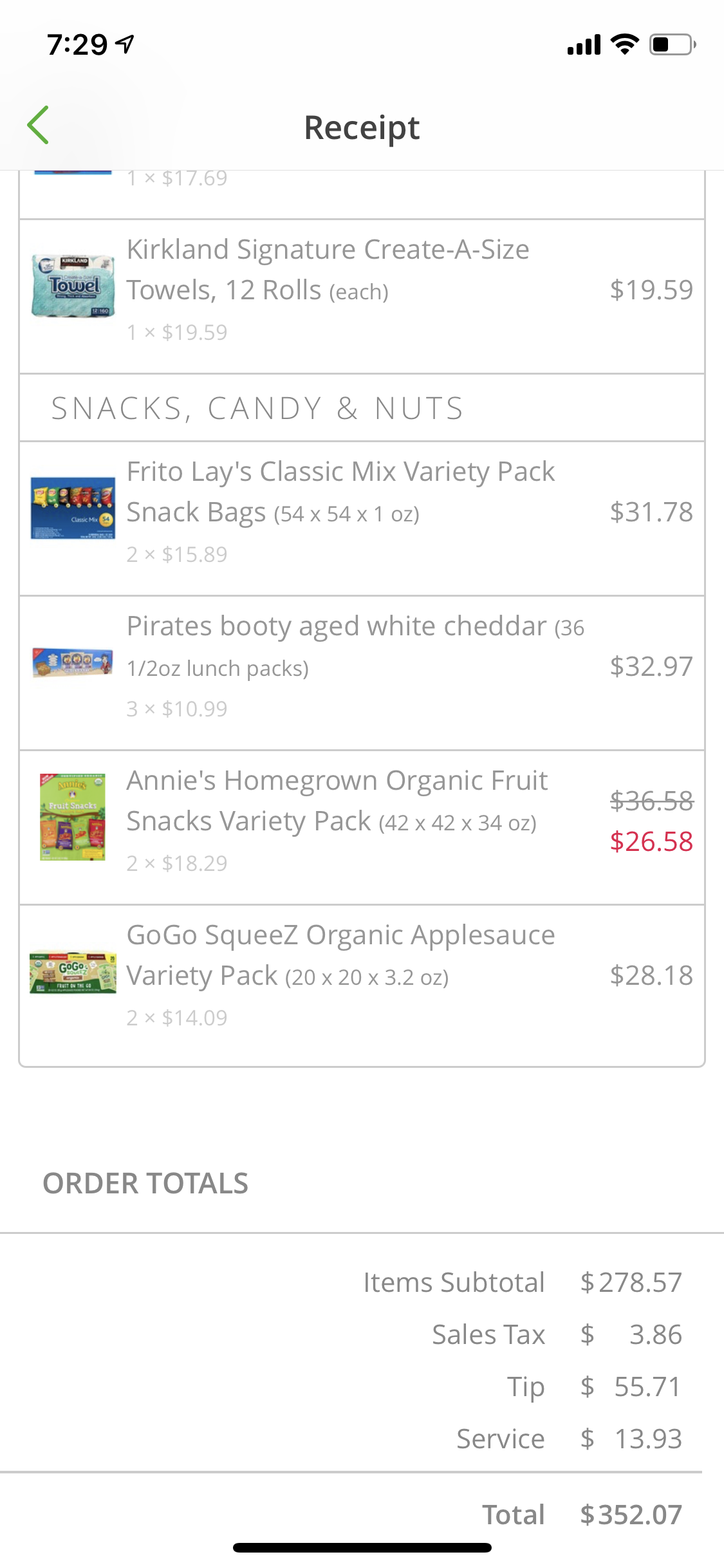The width and height of the screenshot is (724, 1568).
Task: Select Kirkland Signature Create-A-Size Towels item name
Action: coord(328,269)
